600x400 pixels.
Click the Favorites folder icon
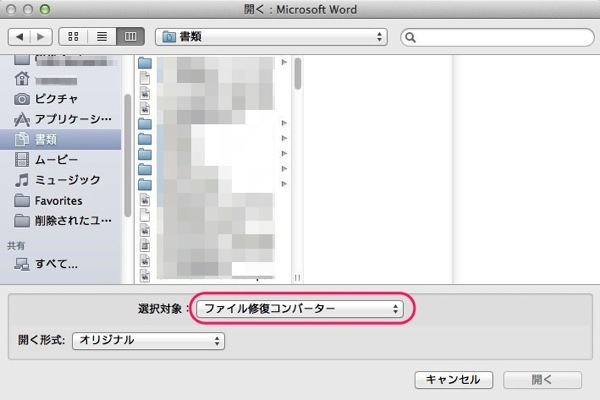click(22, 200)
